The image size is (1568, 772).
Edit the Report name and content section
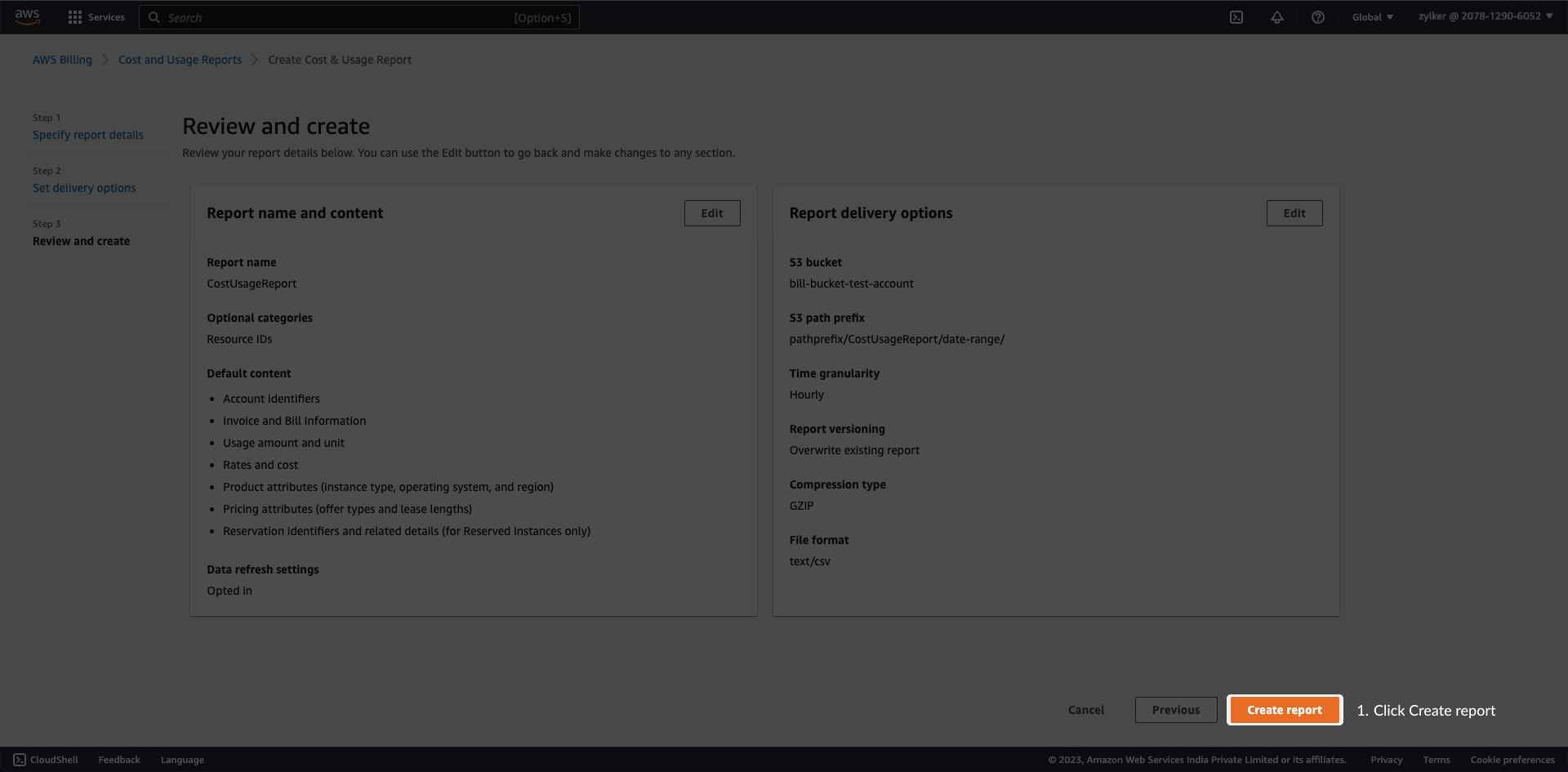[712, 213]
